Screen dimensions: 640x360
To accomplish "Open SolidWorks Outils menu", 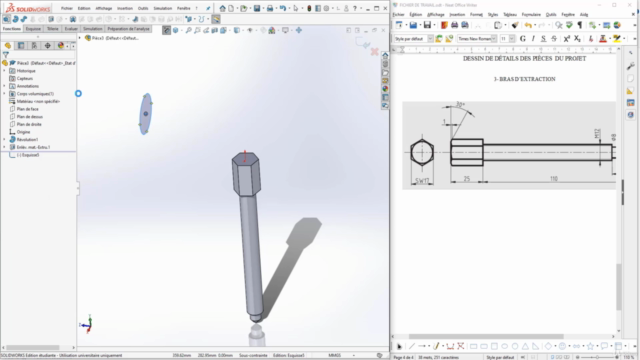I will click(x=143, y=8).
